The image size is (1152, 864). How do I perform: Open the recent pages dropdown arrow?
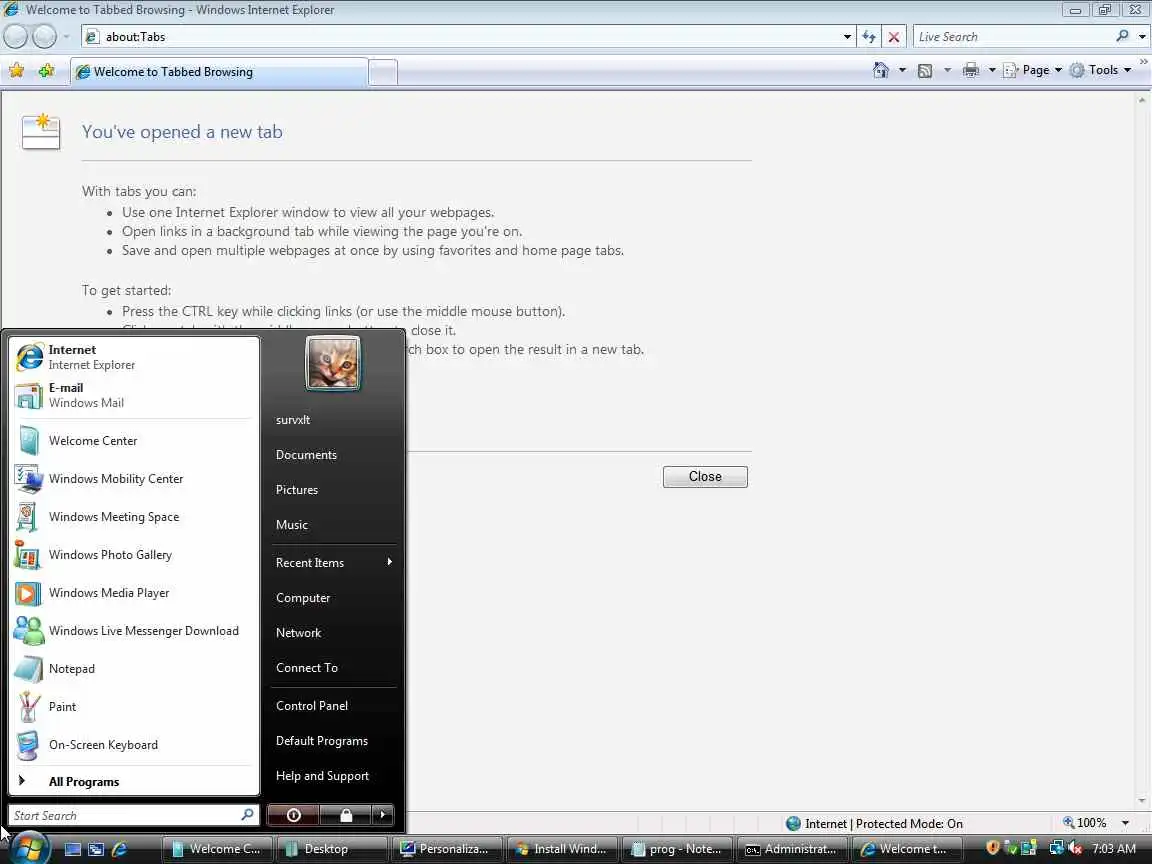[66, 36]
